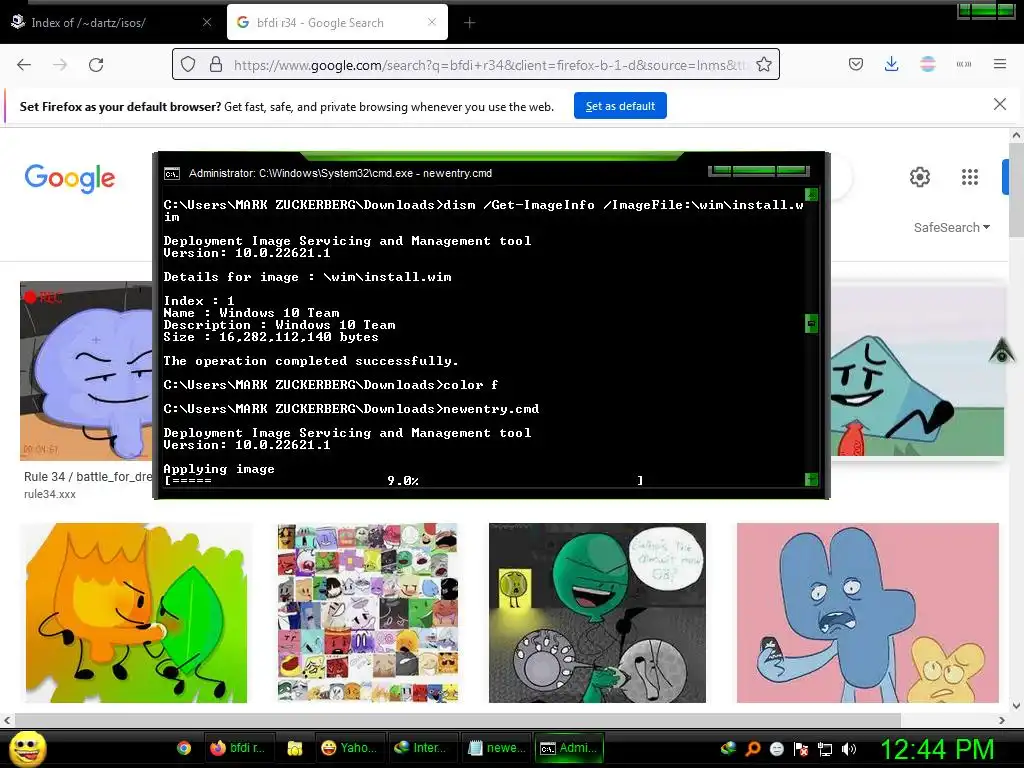Image resolution: width=1024 pixels, height=768 pixels.
Task: Click the cmd window scrollbar thumb
Action: click(811, 323)
